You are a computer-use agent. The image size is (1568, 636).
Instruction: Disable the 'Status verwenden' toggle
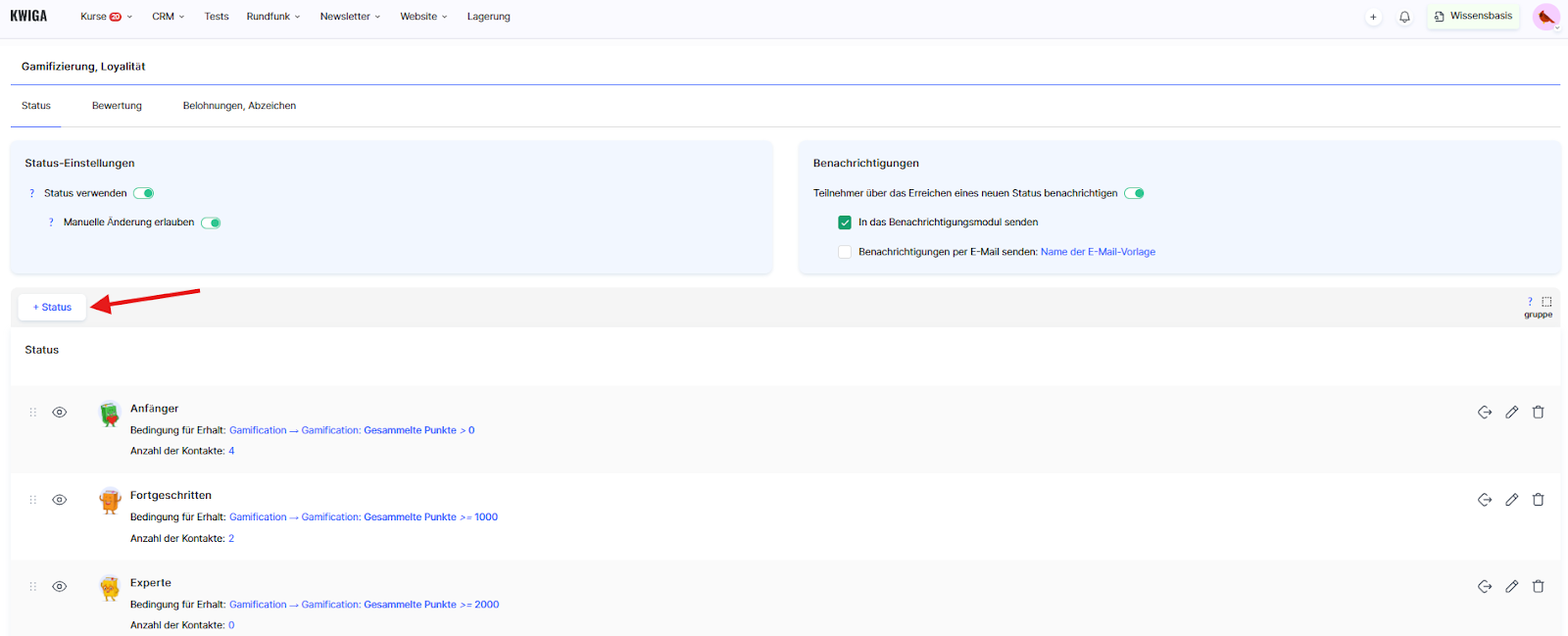[144, 193]
